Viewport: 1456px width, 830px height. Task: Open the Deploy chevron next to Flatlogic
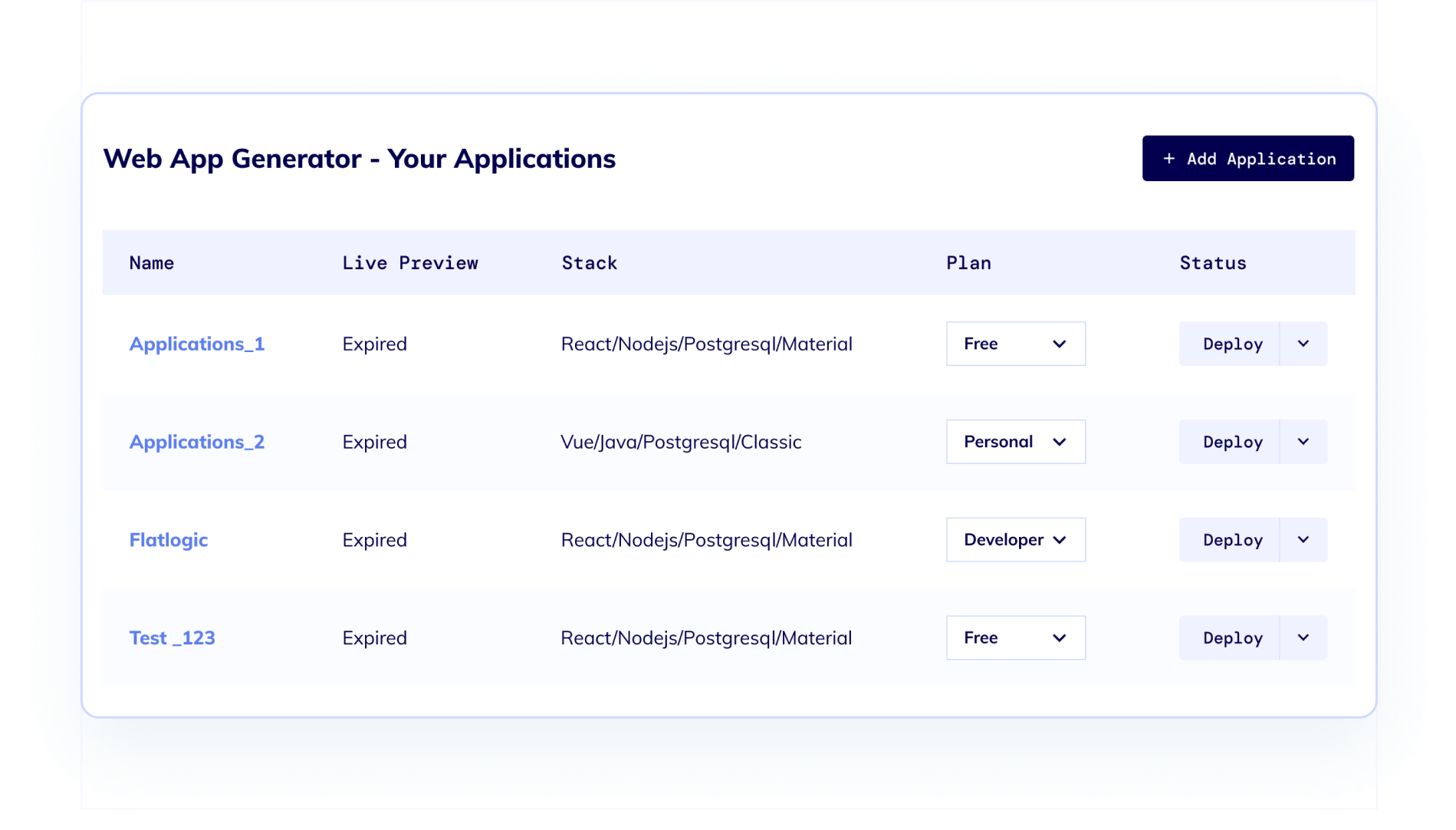point(1302,539)
